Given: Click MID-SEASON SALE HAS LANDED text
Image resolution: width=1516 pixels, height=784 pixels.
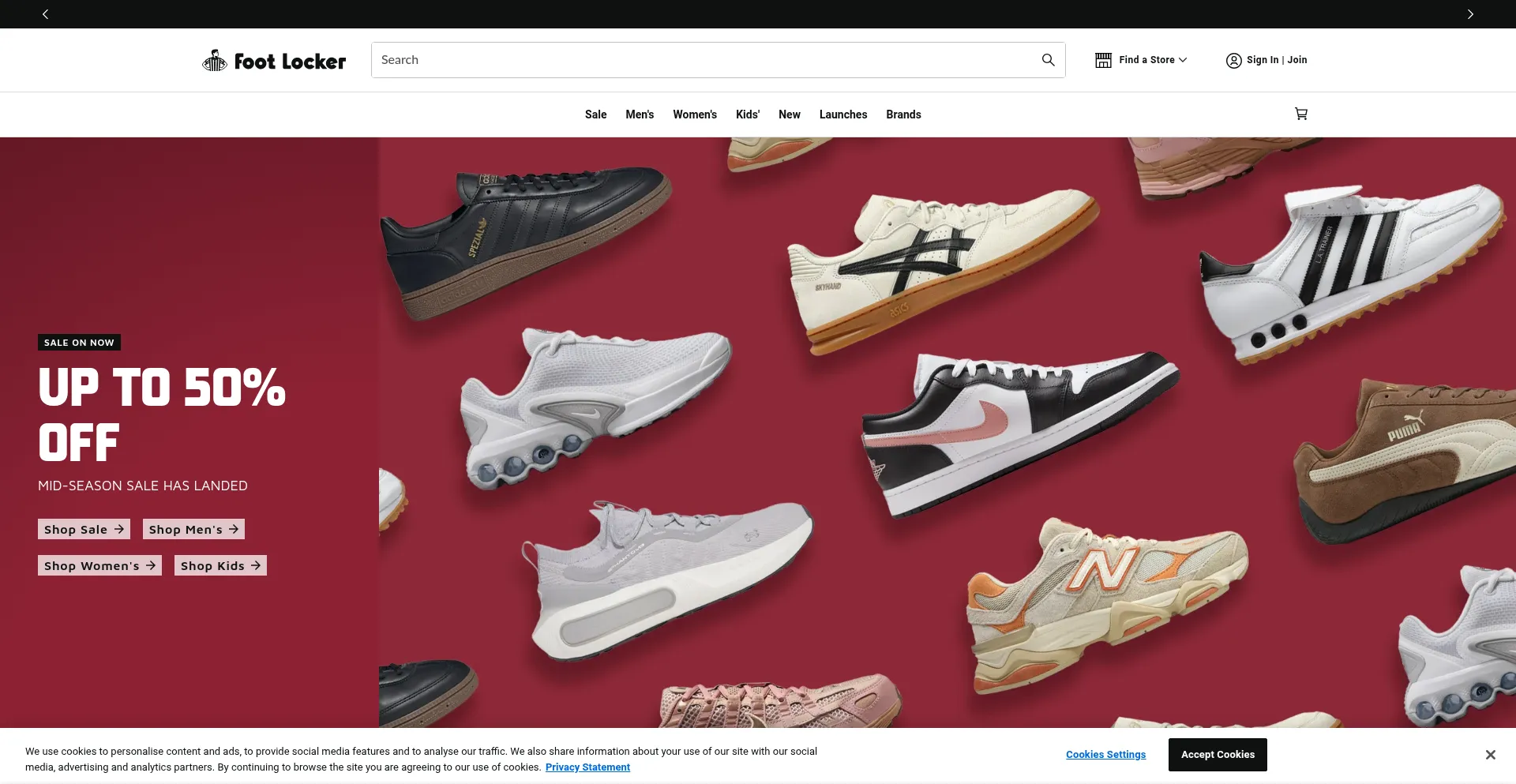Looking at the screenshot, I should click(x=143, y=486).
